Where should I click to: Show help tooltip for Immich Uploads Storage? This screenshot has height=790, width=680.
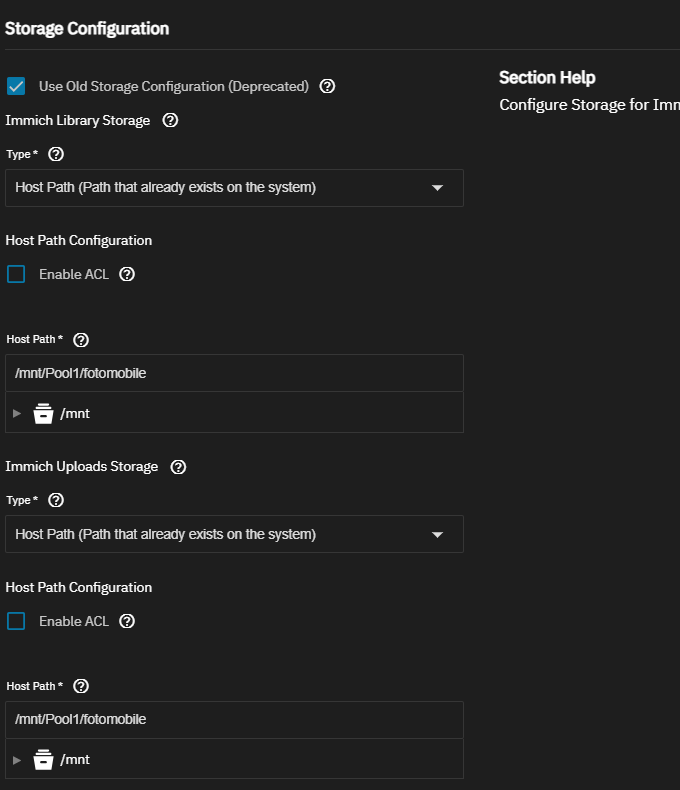tap(178, 467)
